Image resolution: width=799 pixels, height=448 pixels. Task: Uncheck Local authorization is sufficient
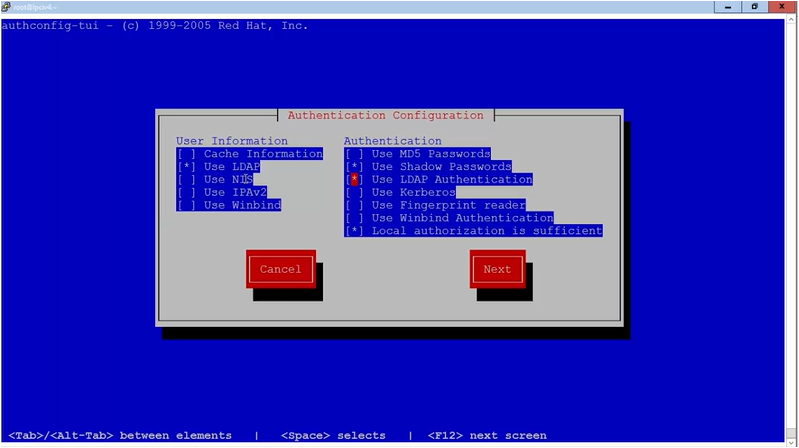coord(354,231)
